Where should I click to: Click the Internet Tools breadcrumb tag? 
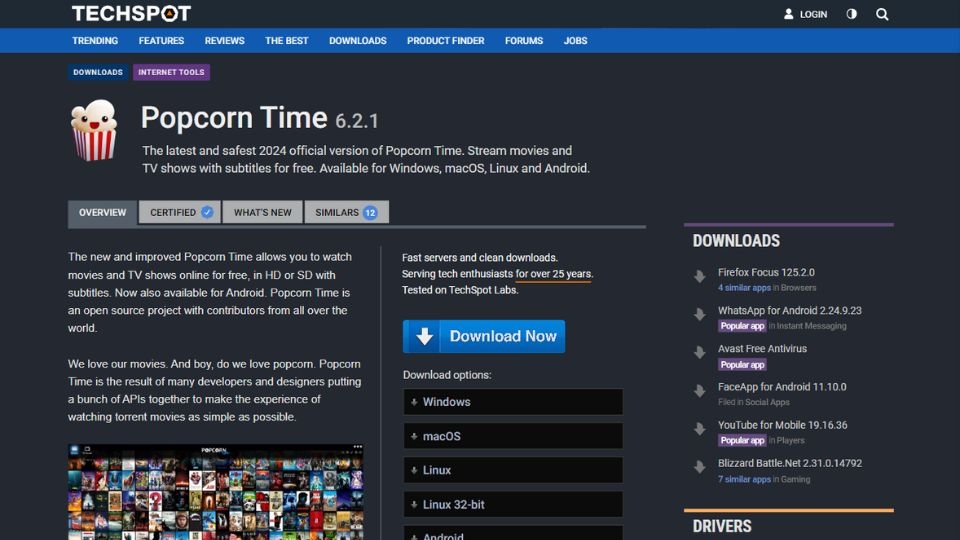[171, 72]
